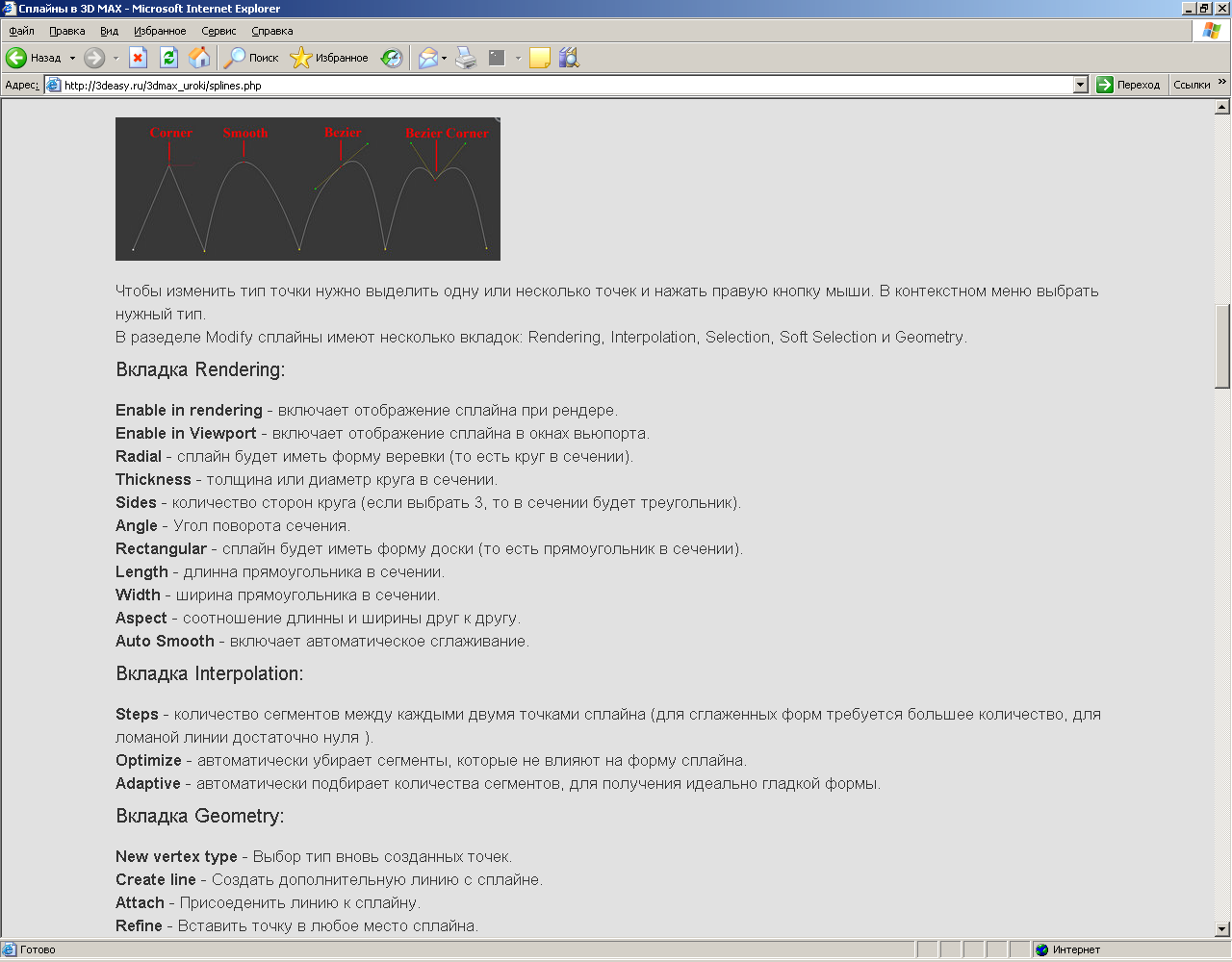The width and height of the screenshot is (1232, 962).
Task: Open the History/Media toolbar icon
Action: 392,58
